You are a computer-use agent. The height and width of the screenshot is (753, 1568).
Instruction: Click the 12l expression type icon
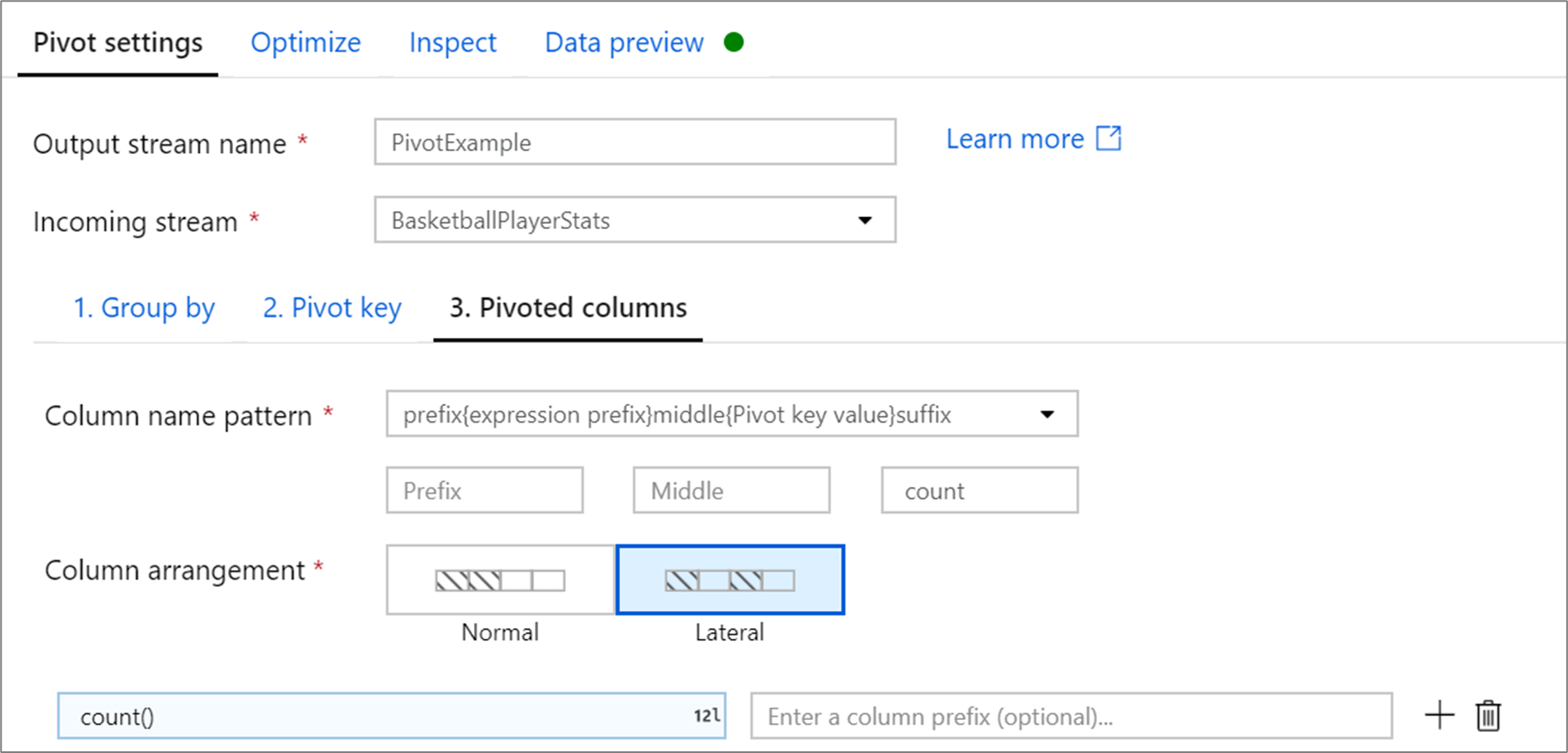click(x=706, y=716)
